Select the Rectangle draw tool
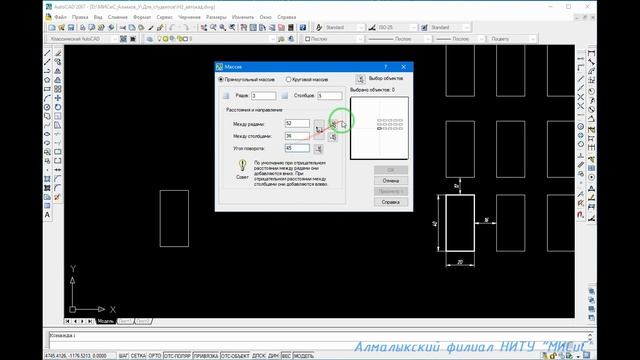640x360 pixels. coord(48,89)
